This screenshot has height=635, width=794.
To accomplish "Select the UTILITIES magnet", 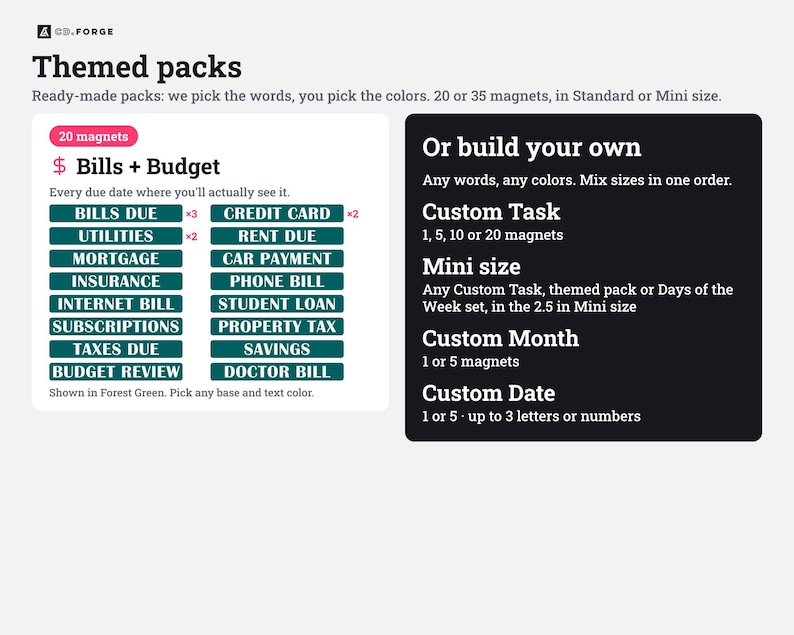I will [116, 236].
